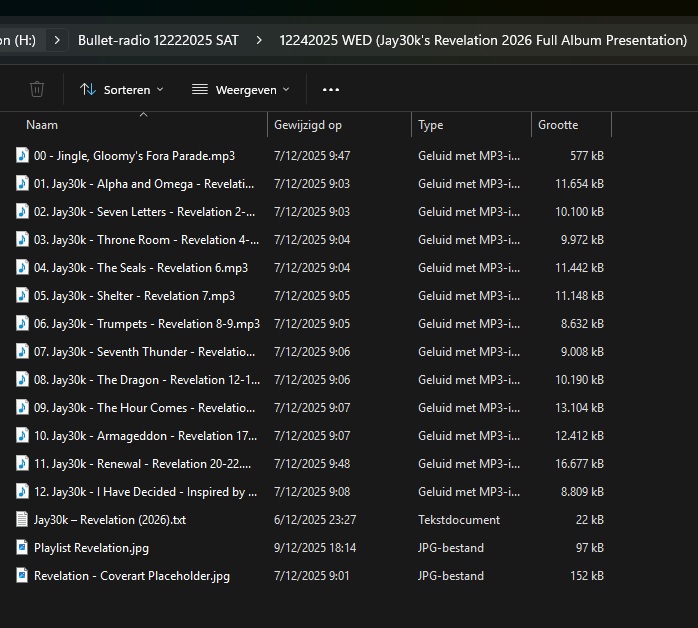This screenshot has height=628, width=698.
Task: Click the Naam column header
Action: [x=42, y=125]
